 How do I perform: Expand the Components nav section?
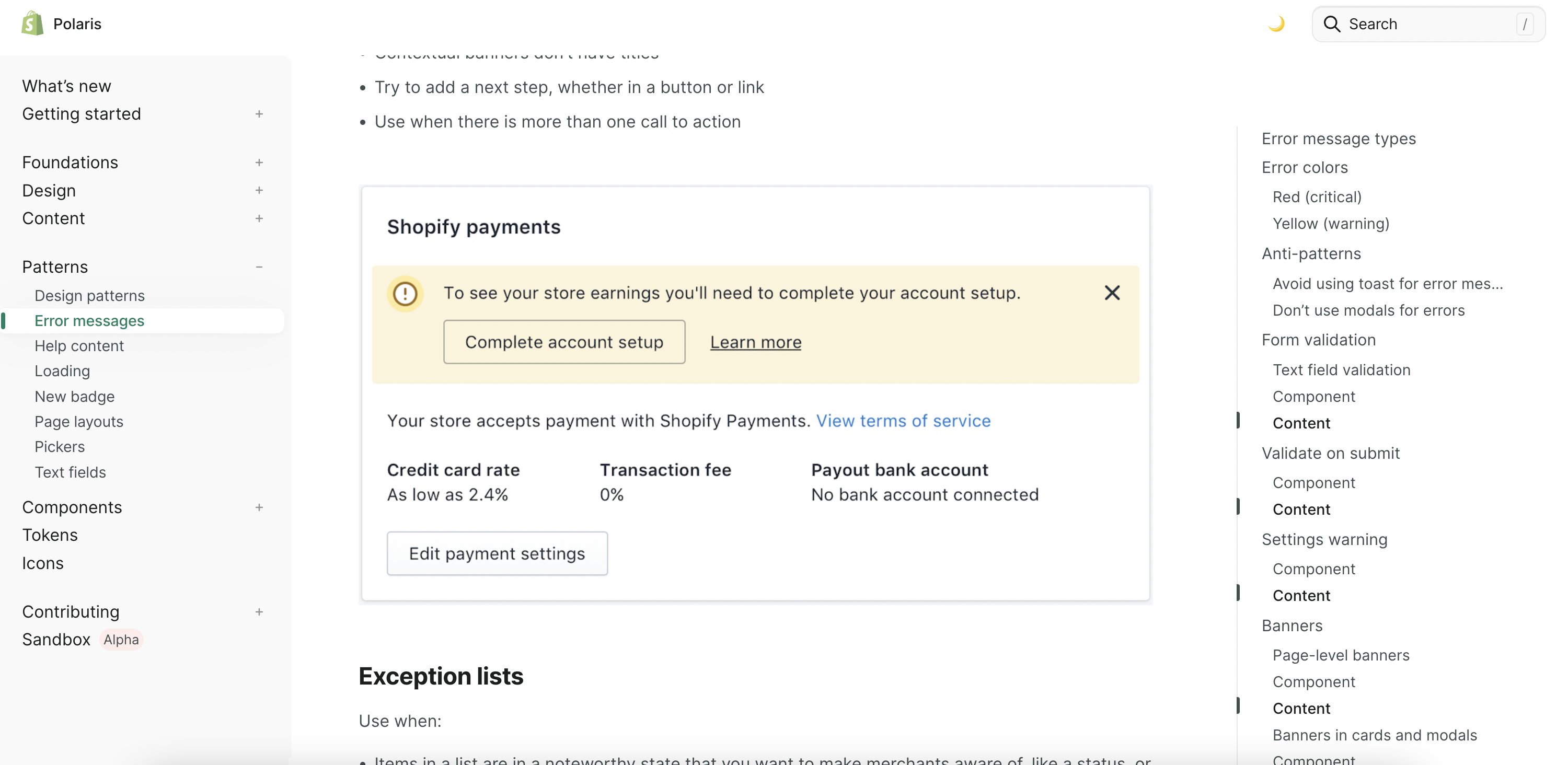coord(259,507)
